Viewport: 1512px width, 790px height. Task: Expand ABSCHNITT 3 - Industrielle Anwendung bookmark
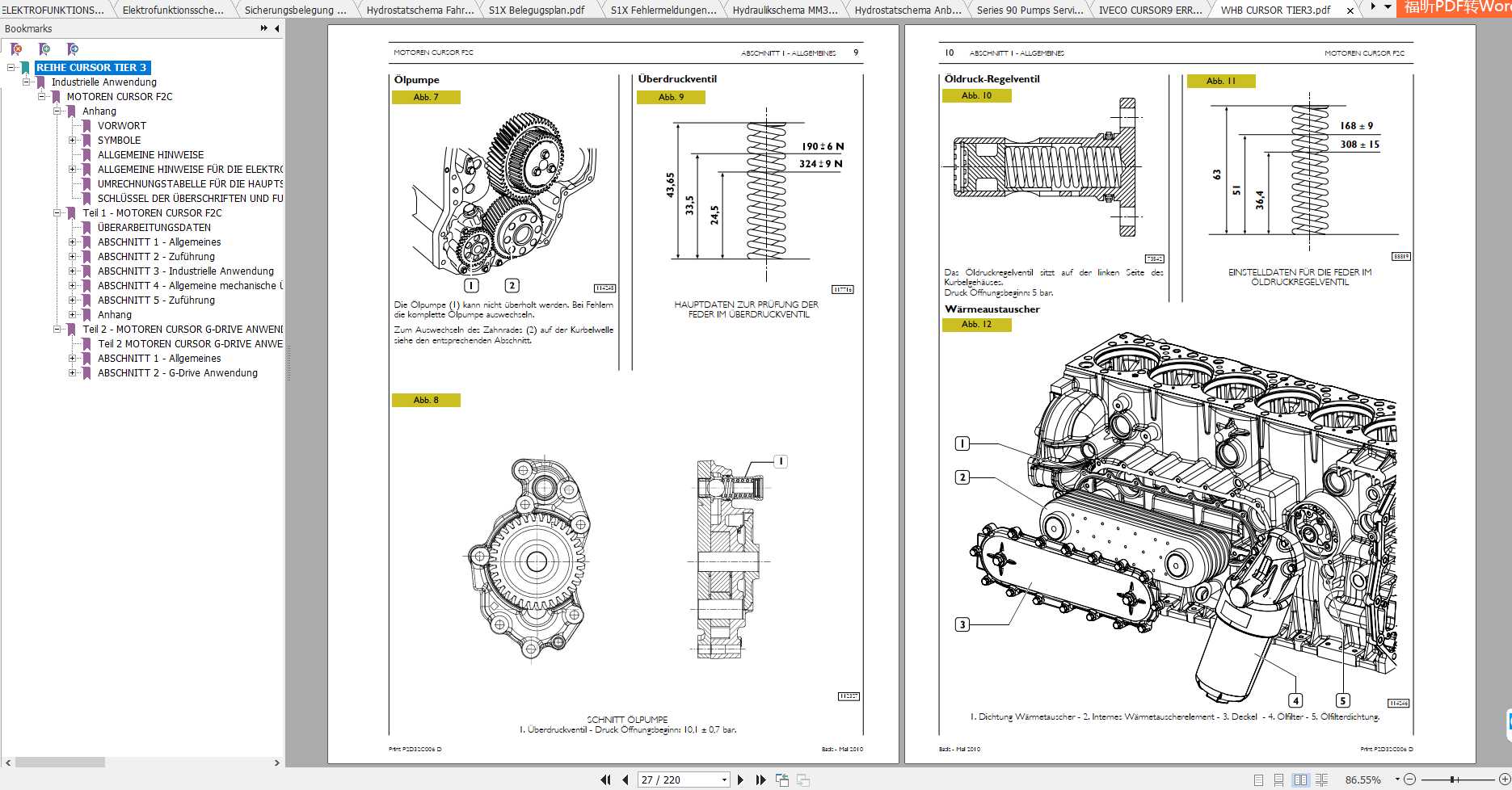[x=72, y=271]
